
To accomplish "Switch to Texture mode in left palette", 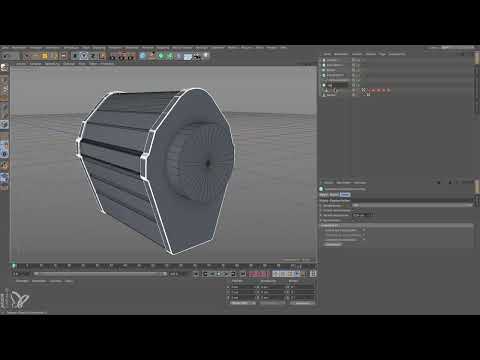I will (4, 89).
